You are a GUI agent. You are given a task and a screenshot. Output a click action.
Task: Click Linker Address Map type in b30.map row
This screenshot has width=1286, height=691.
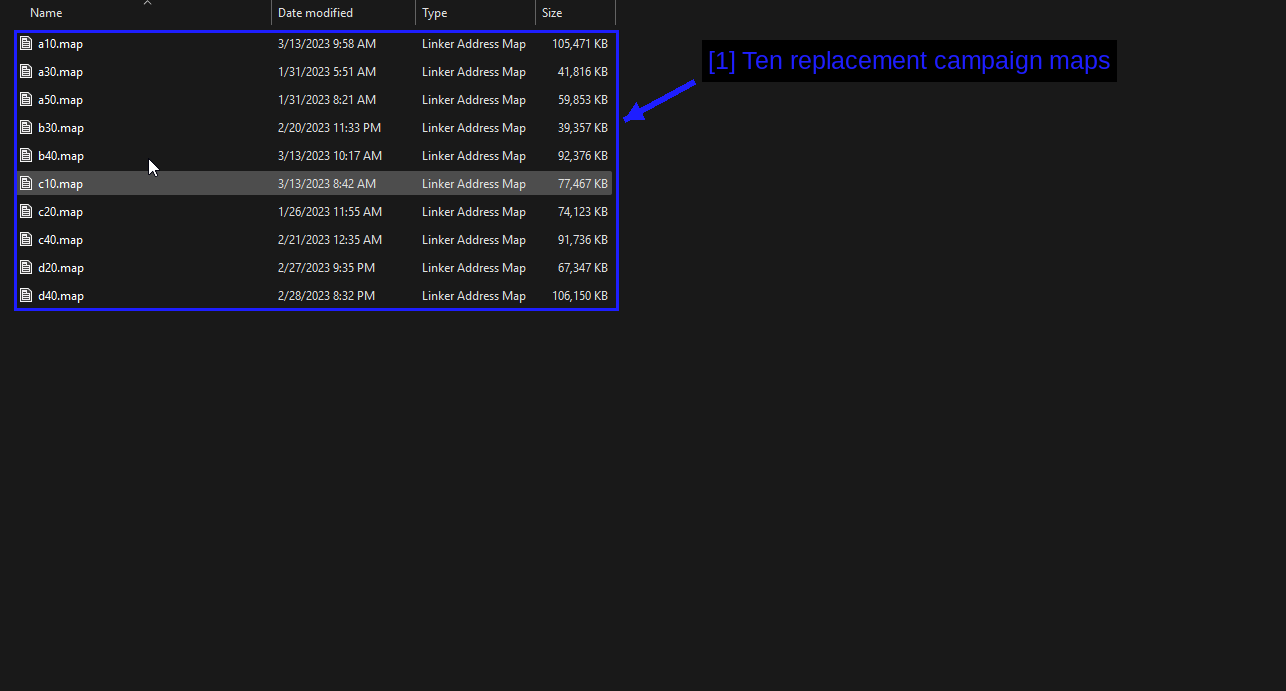coord(474,128)
